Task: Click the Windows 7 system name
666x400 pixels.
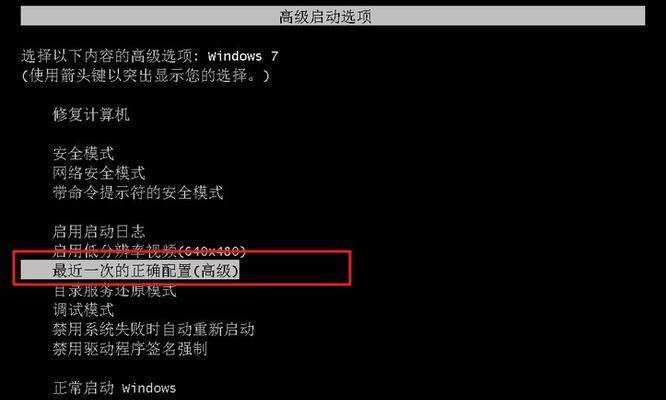Action: click(x=243, y=56)
